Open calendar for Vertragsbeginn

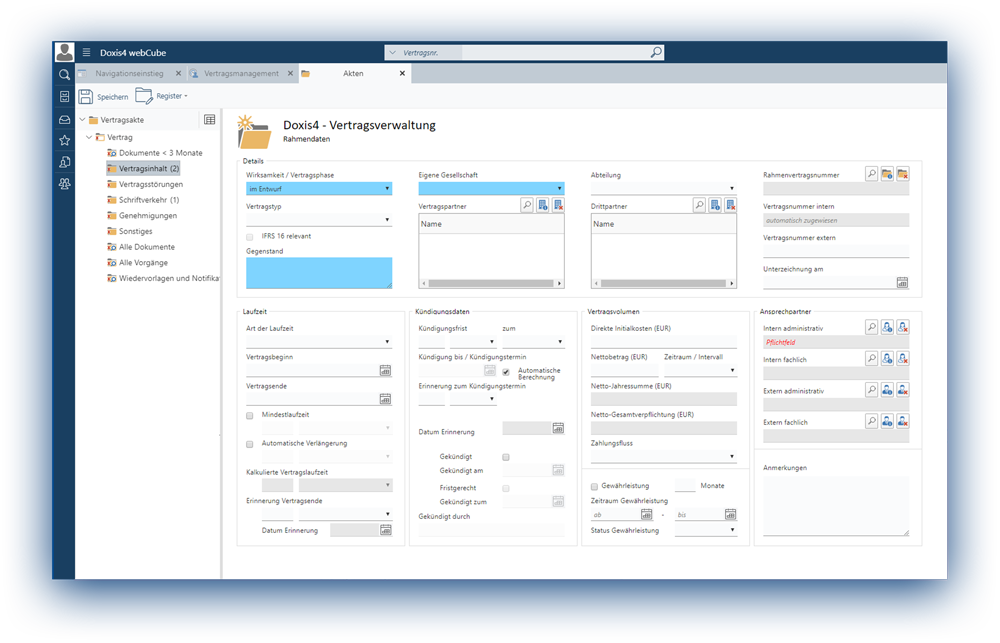click(x=385, y=370)
